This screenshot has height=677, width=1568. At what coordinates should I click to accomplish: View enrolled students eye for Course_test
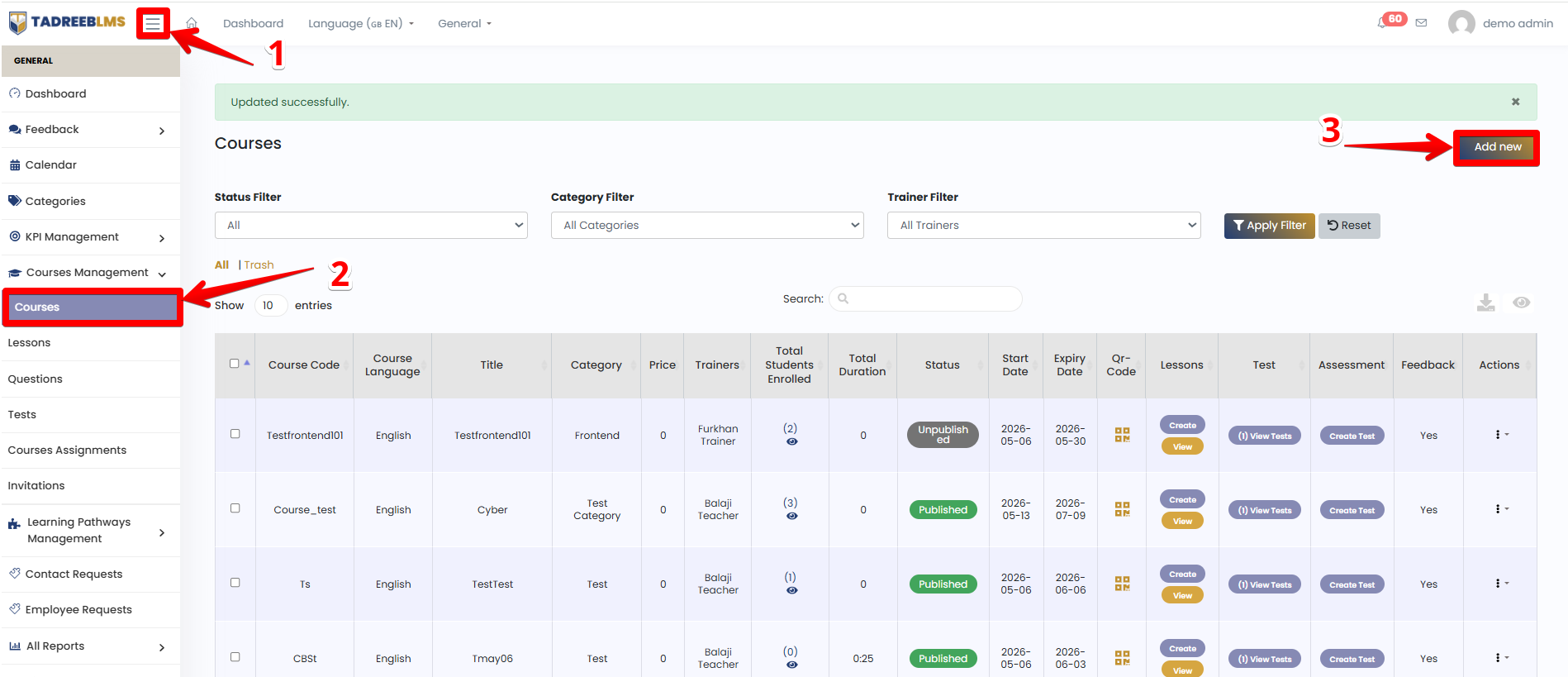(x=791, y=517)
